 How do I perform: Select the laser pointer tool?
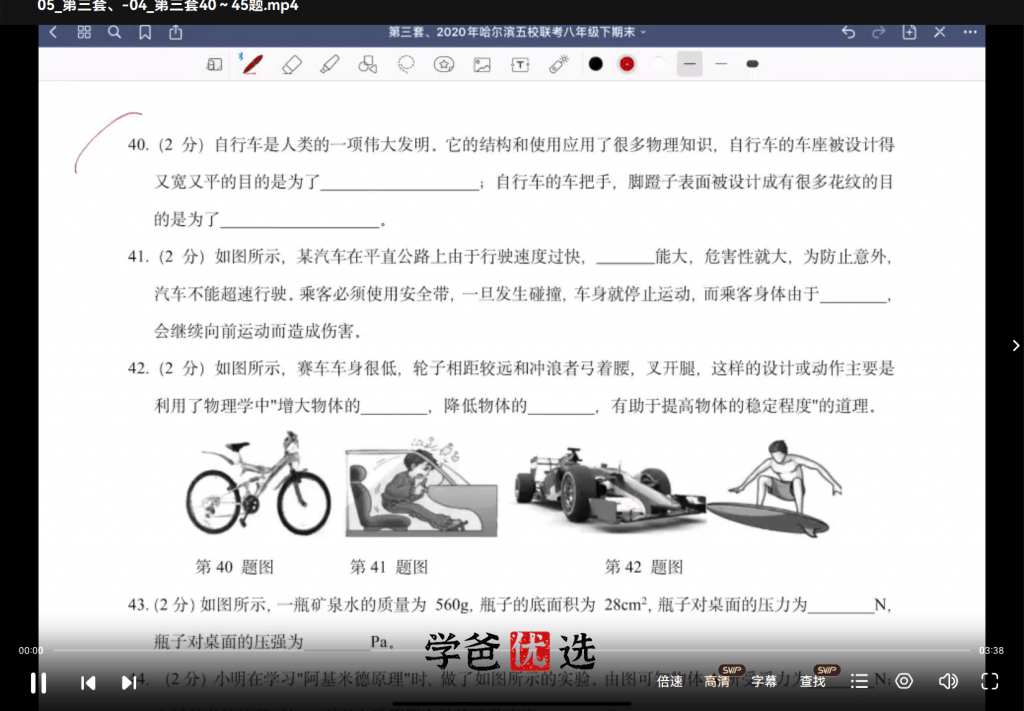559,64
